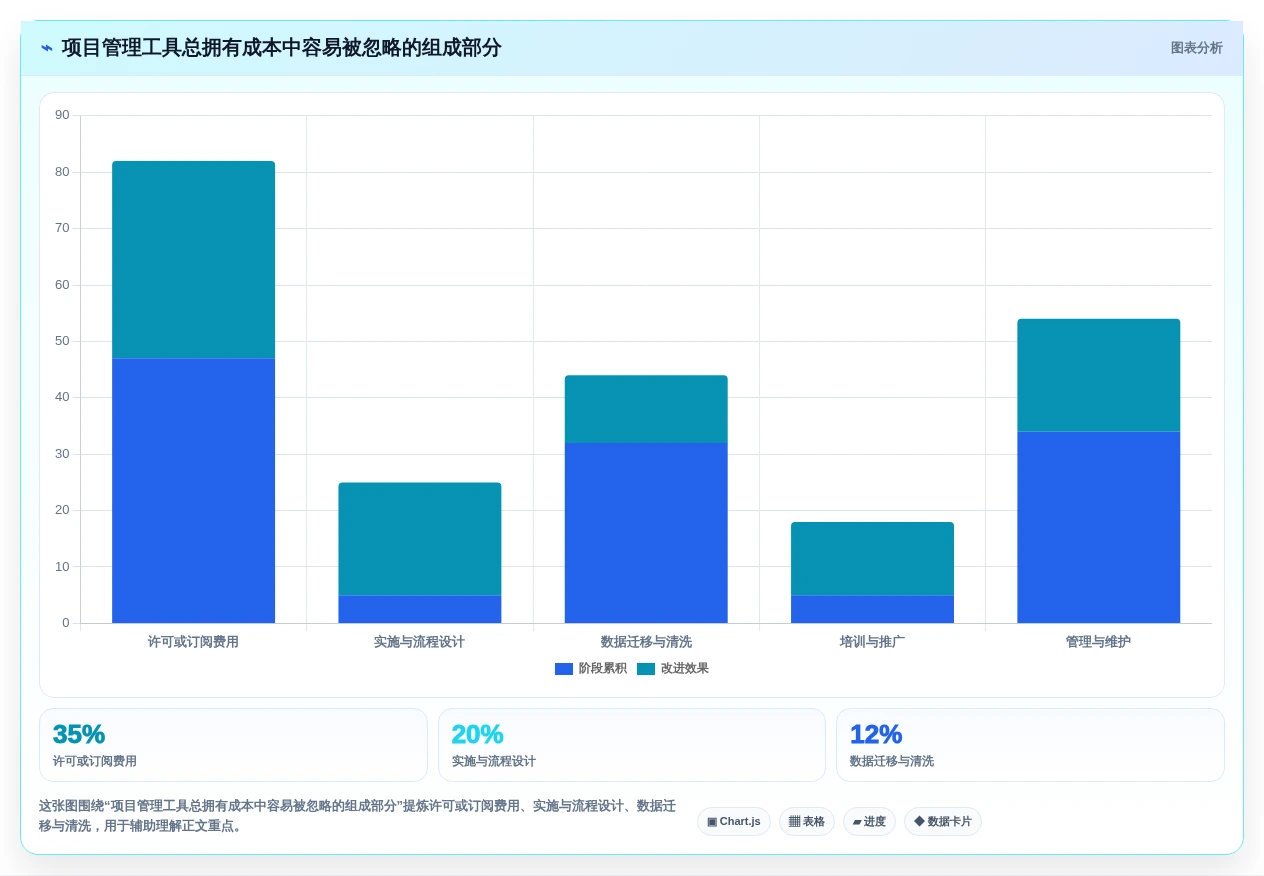Screen dimensions: 1264x876
Task: Click the 数据卡片 tag
Action: click(x=943, y=821)
